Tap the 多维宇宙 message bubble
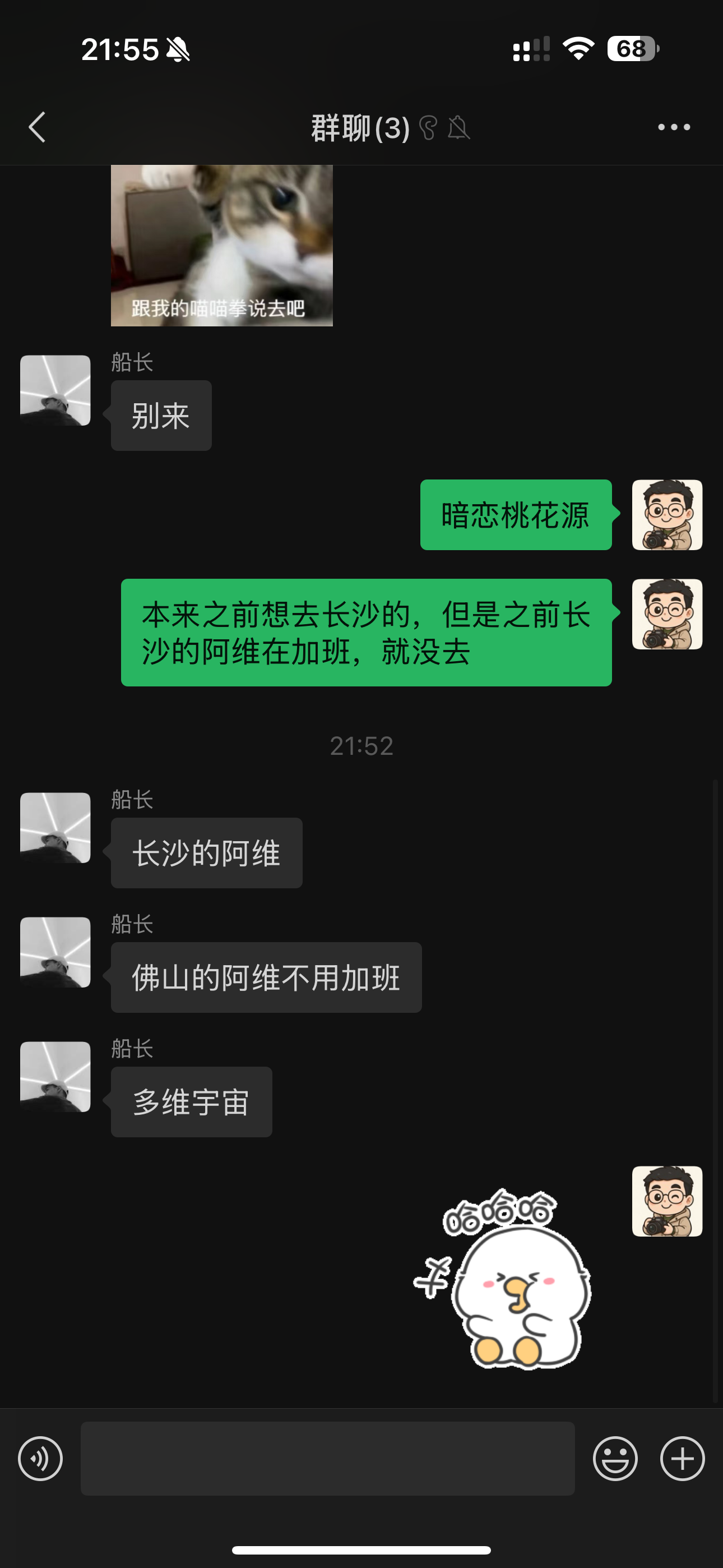Screen dimensions: 723x1568 click(191, 1102)
